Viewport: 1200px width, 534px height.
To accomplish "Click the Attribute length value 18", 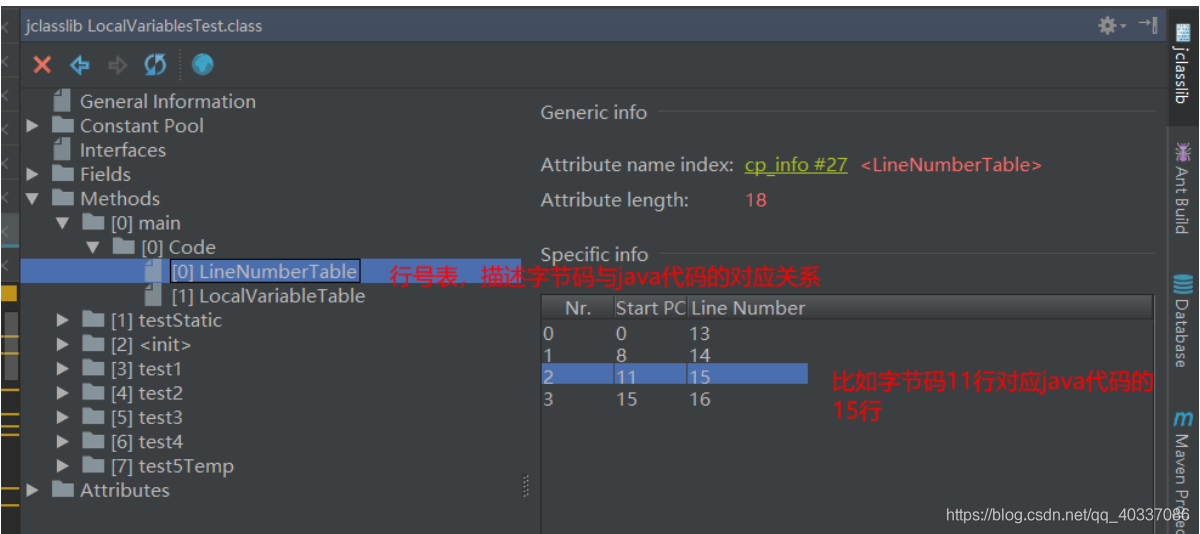I will 756,200.
